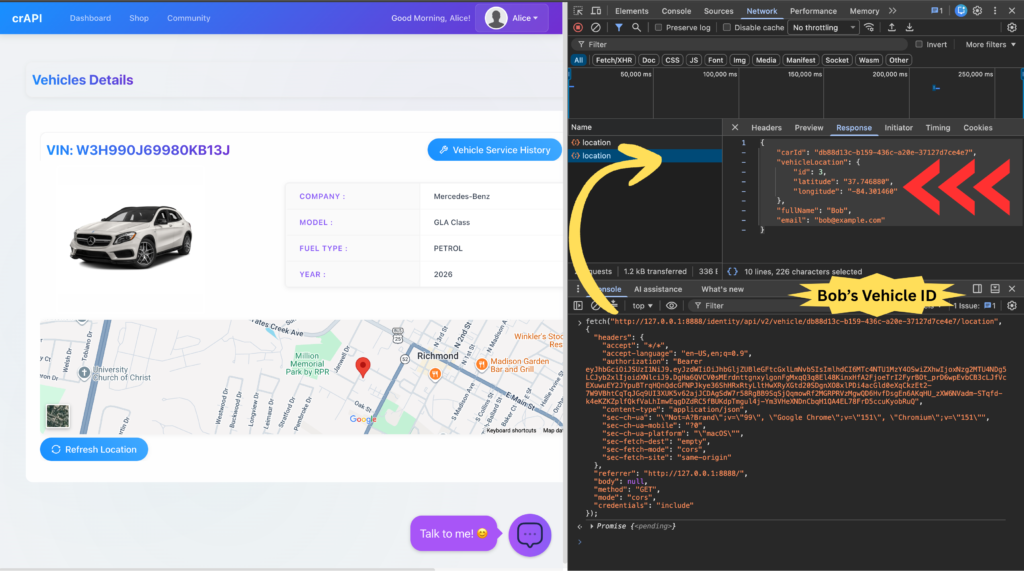Switch the map to satellite thumbnail
1024x571 pixels.
[x=58, y=416]
